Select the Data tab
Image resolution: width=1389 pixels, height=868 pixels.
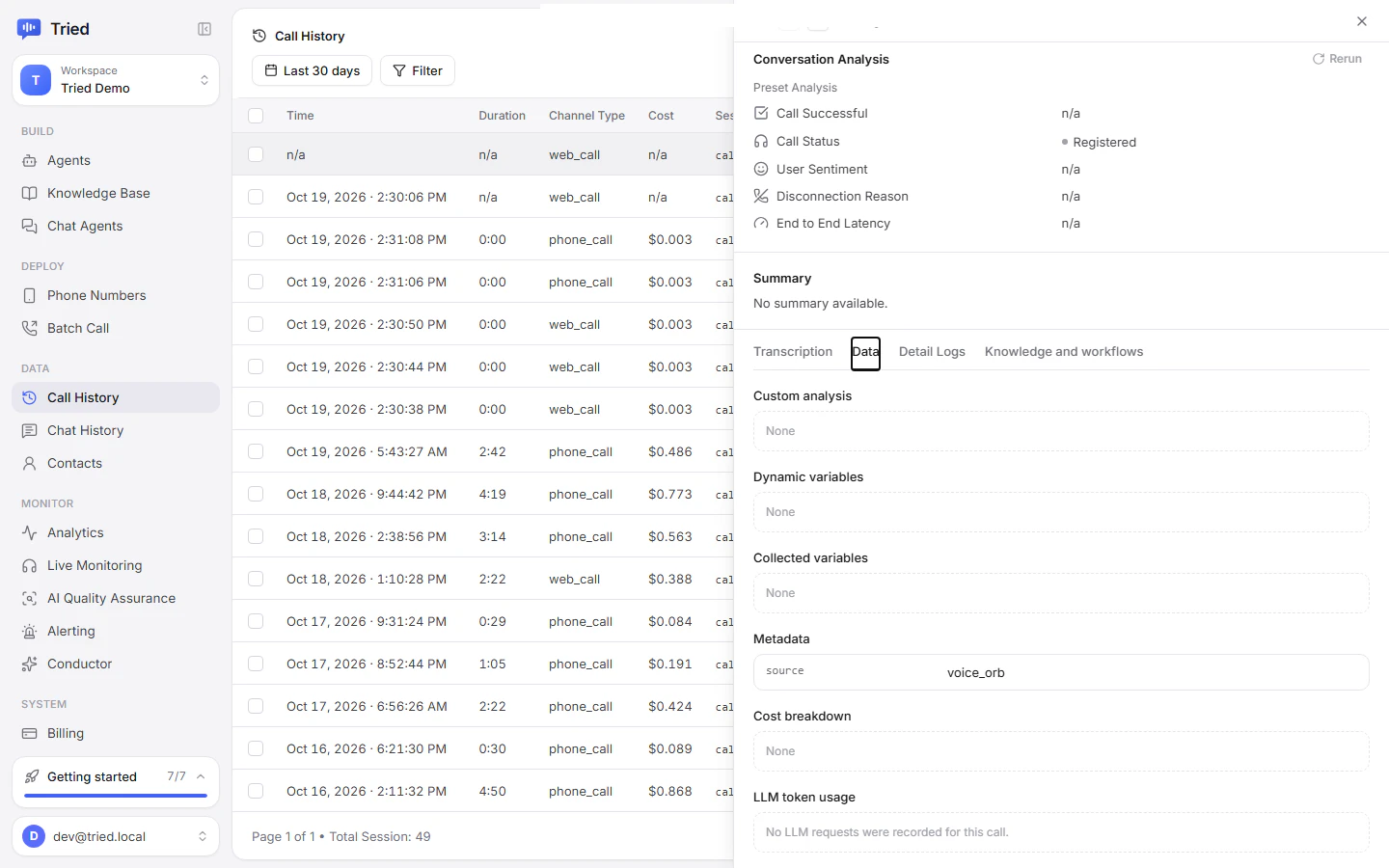(865, 352)
